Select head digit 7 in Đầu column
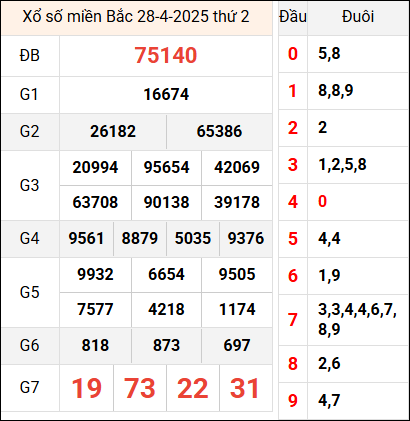410x421 pixels. (x=293, y=320)
